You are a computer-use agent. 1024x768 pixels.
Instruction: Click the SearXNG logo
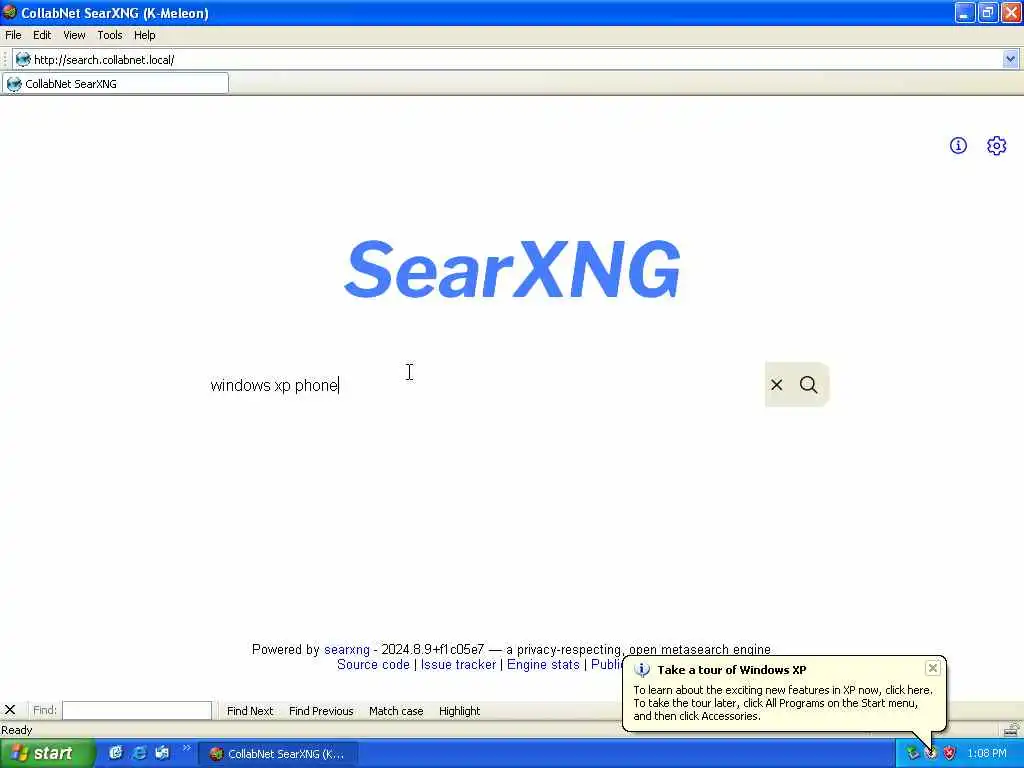coord(512,268)
